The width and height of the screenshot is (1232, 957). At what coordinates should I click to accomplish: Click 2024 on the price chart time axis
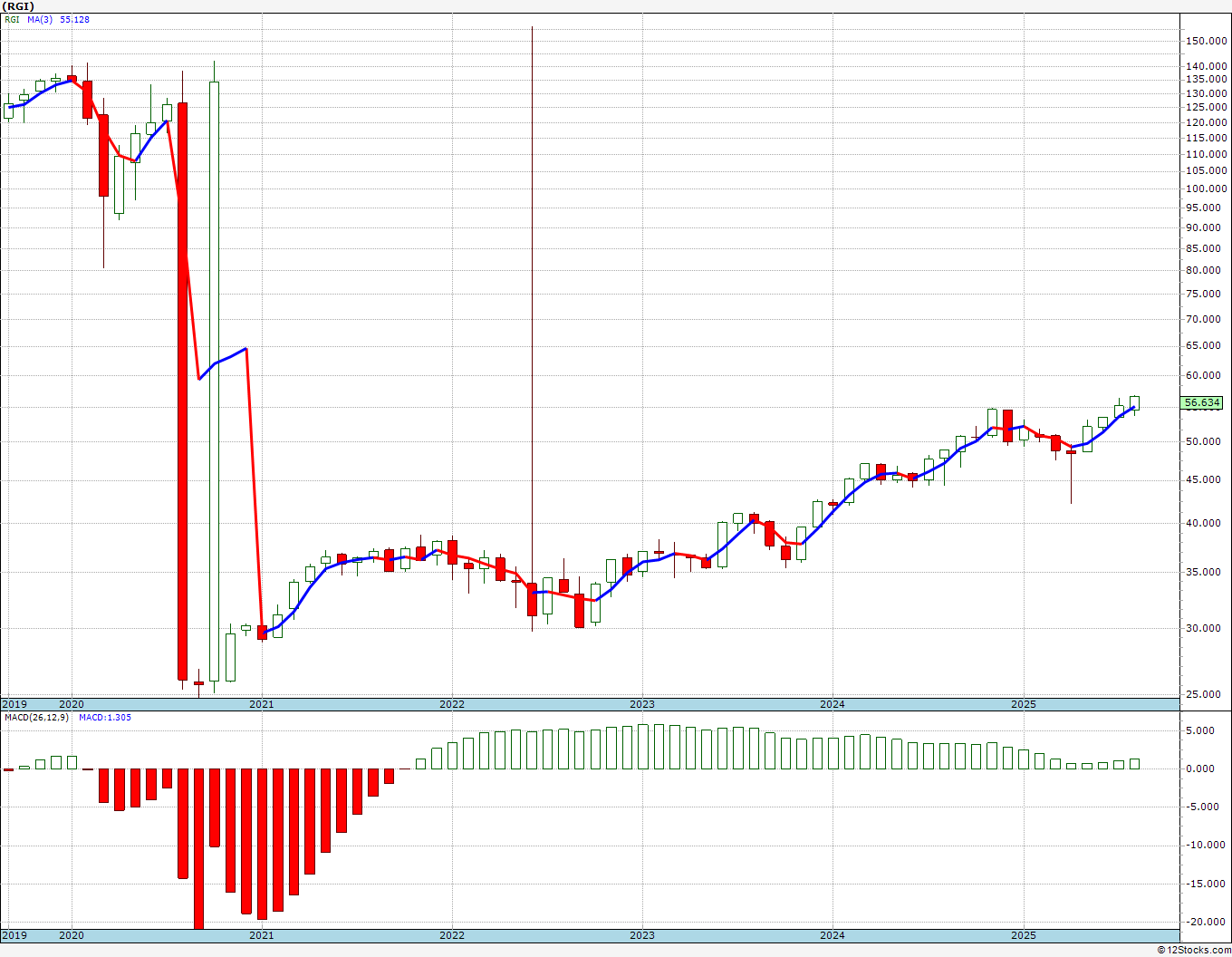833,704
